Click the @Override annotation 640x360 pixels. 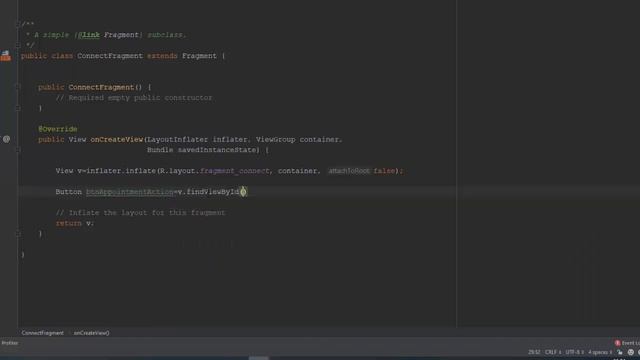(58, 129)
